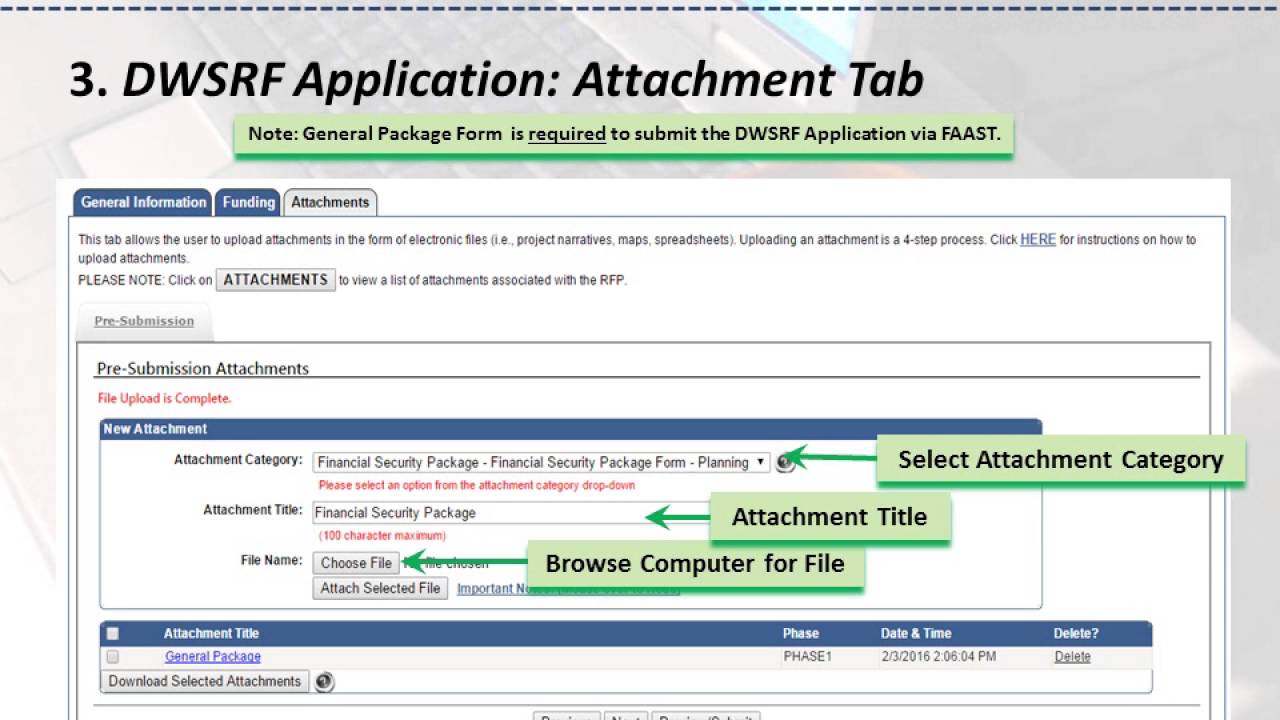Image resolution: width=1280 pixels, height=720 pixels.
Task: Click the PHASE1 cell
Action: click(807, 657)
